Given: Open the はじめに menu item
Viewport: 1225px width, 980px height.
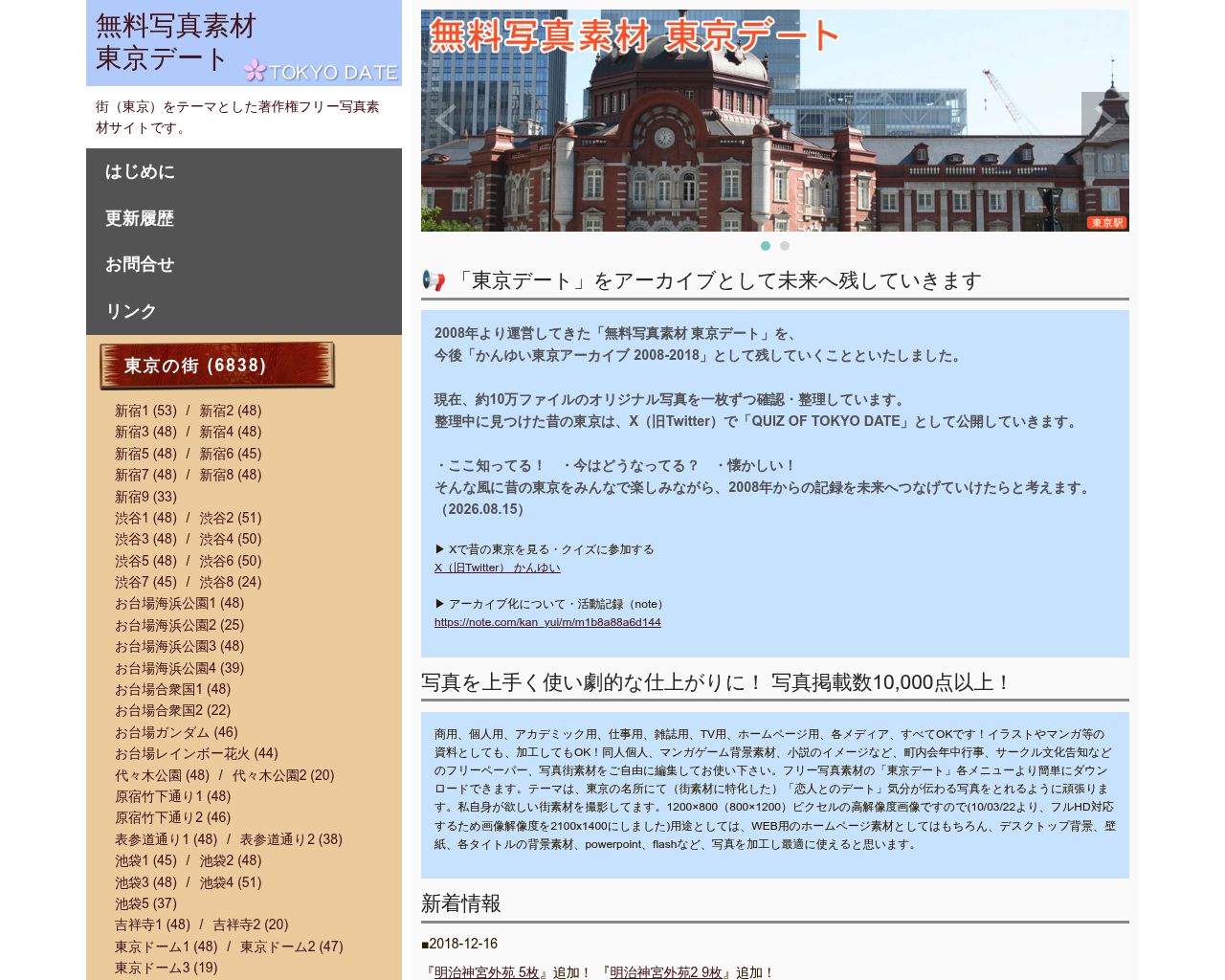Looking at the screenshot, I should 244,171.
